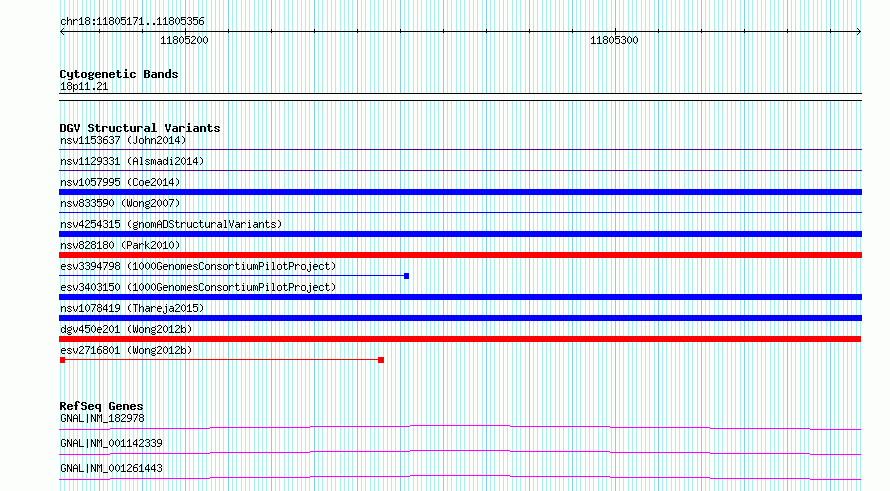Click the right arrow of the ruler
Image resolution: width=890 pixels, height=491 pixels.
[x=858, y=32]
